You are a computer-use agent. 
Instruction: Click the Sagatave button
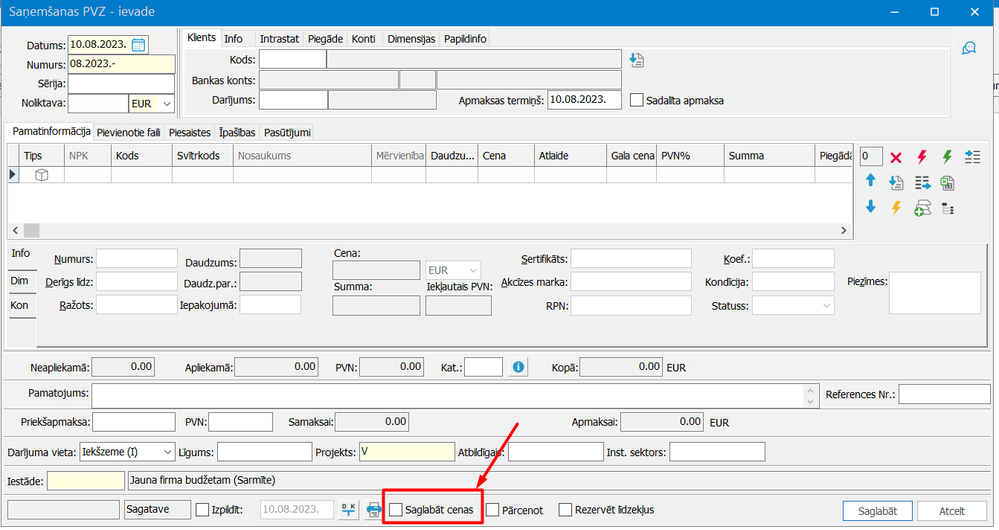coord(157,510)
